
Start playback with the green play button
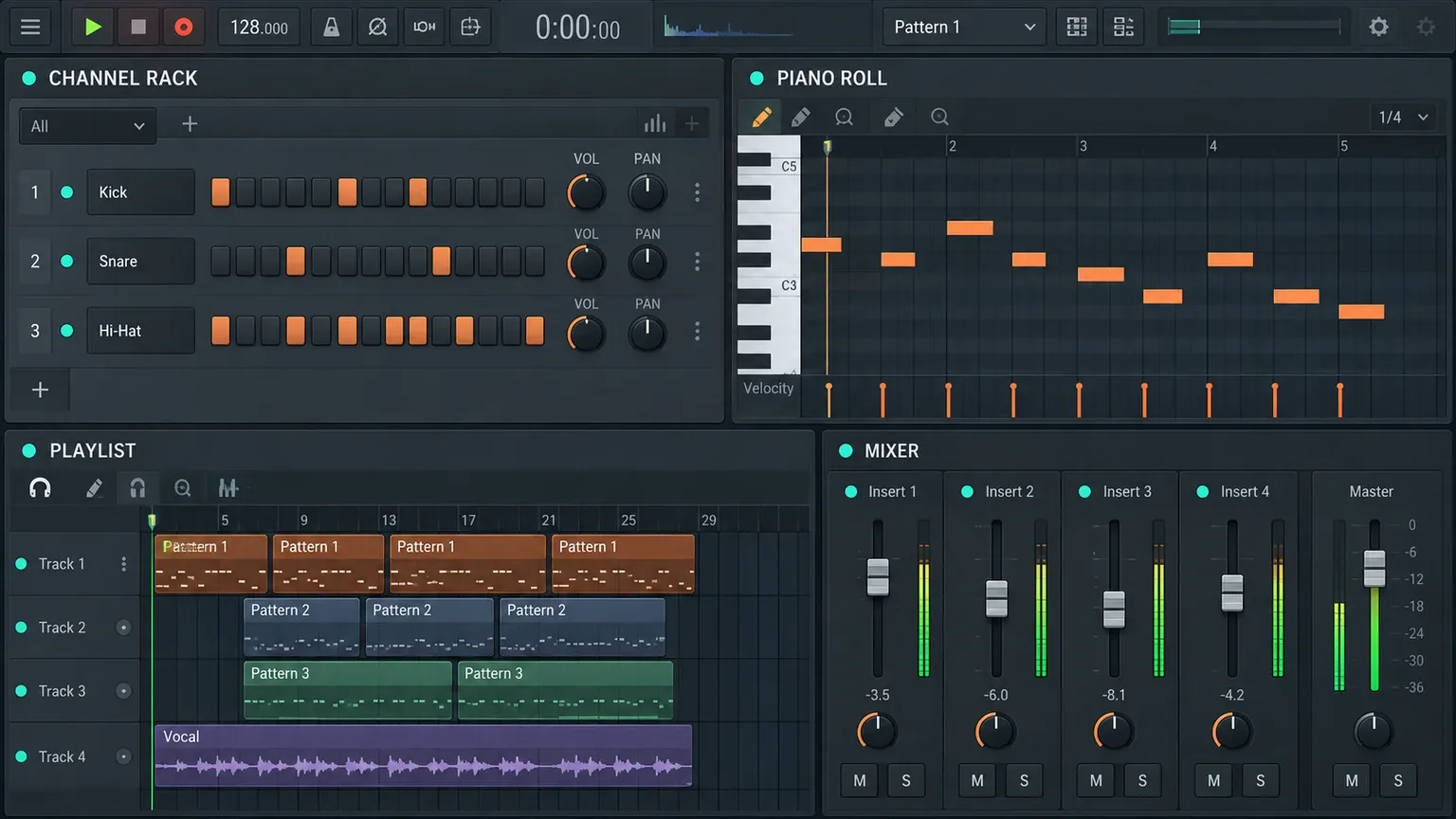93,27
